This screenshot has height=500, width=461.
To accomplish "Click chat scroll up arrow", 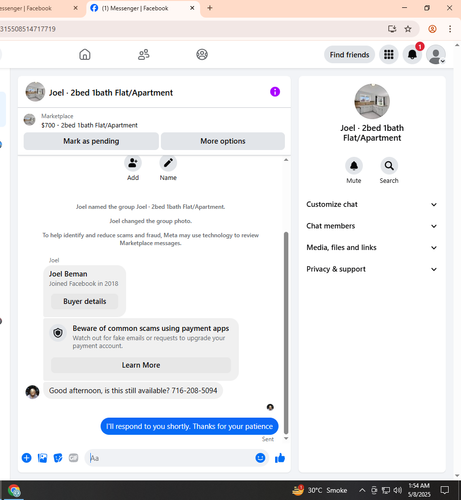I will [286, 160].
